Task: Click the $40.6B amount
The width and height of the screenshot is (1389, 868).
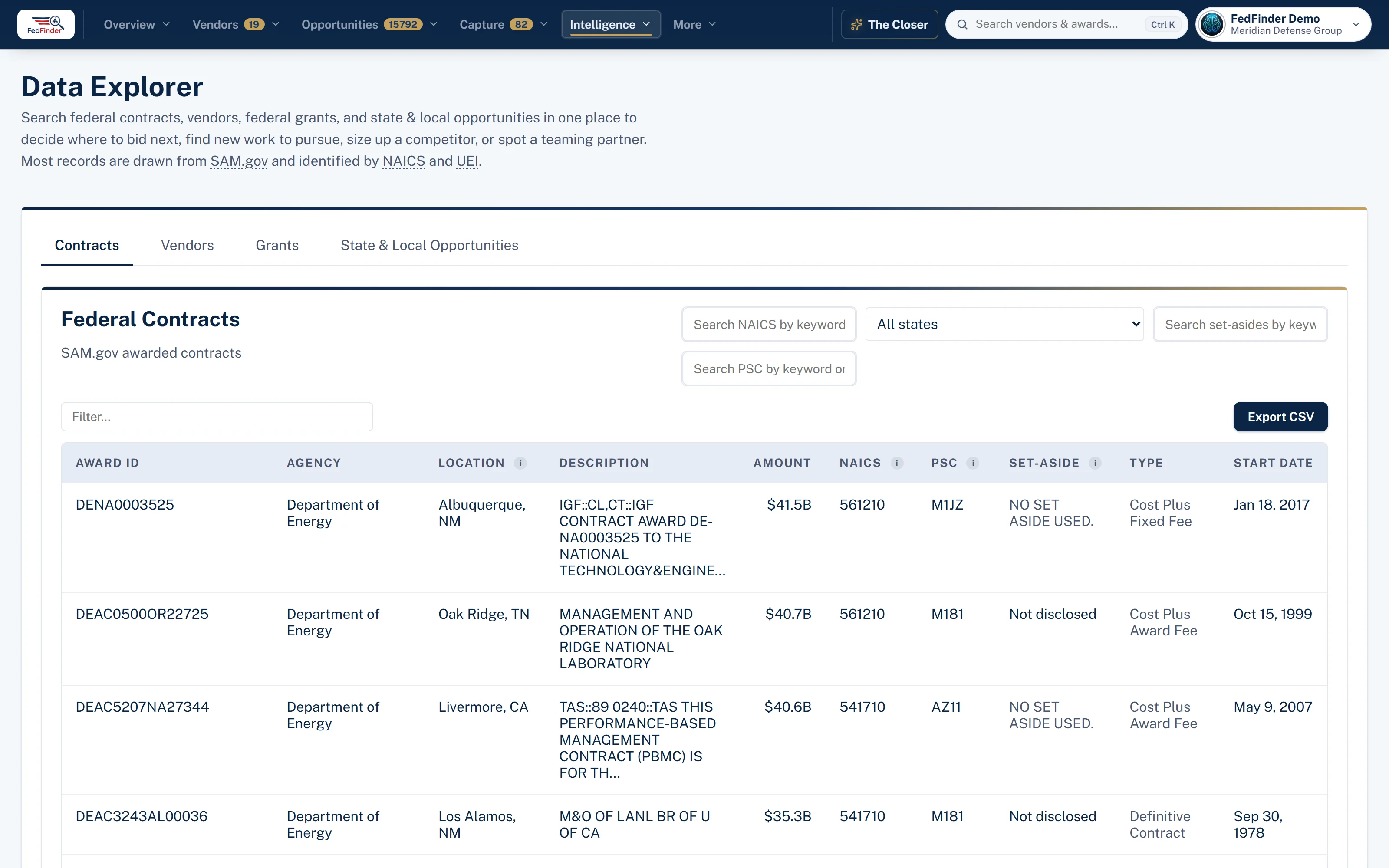Action: (787, 707)
